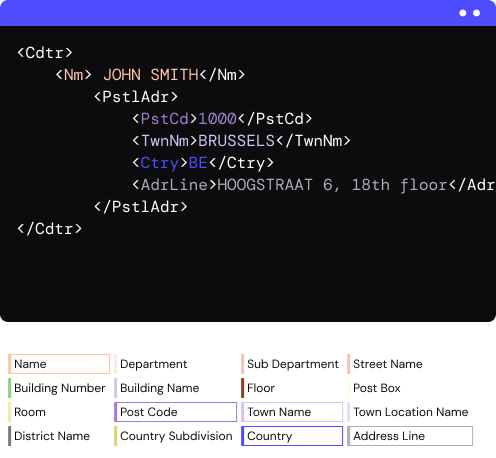
Task: Click the opening <TwnNm> tag
Action: pyautogui.click(x=165, y=141)
